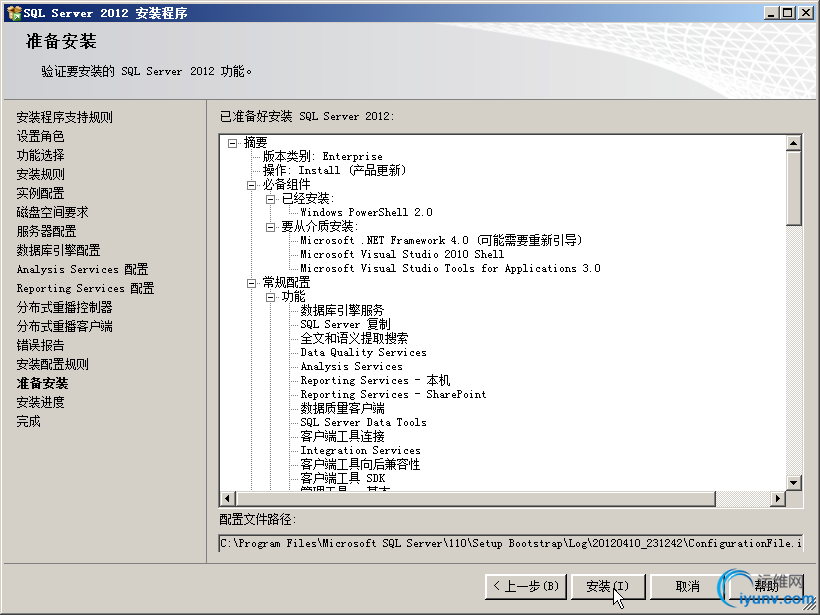Select 数据库引擎服务 feature item

tap(342, 311)
